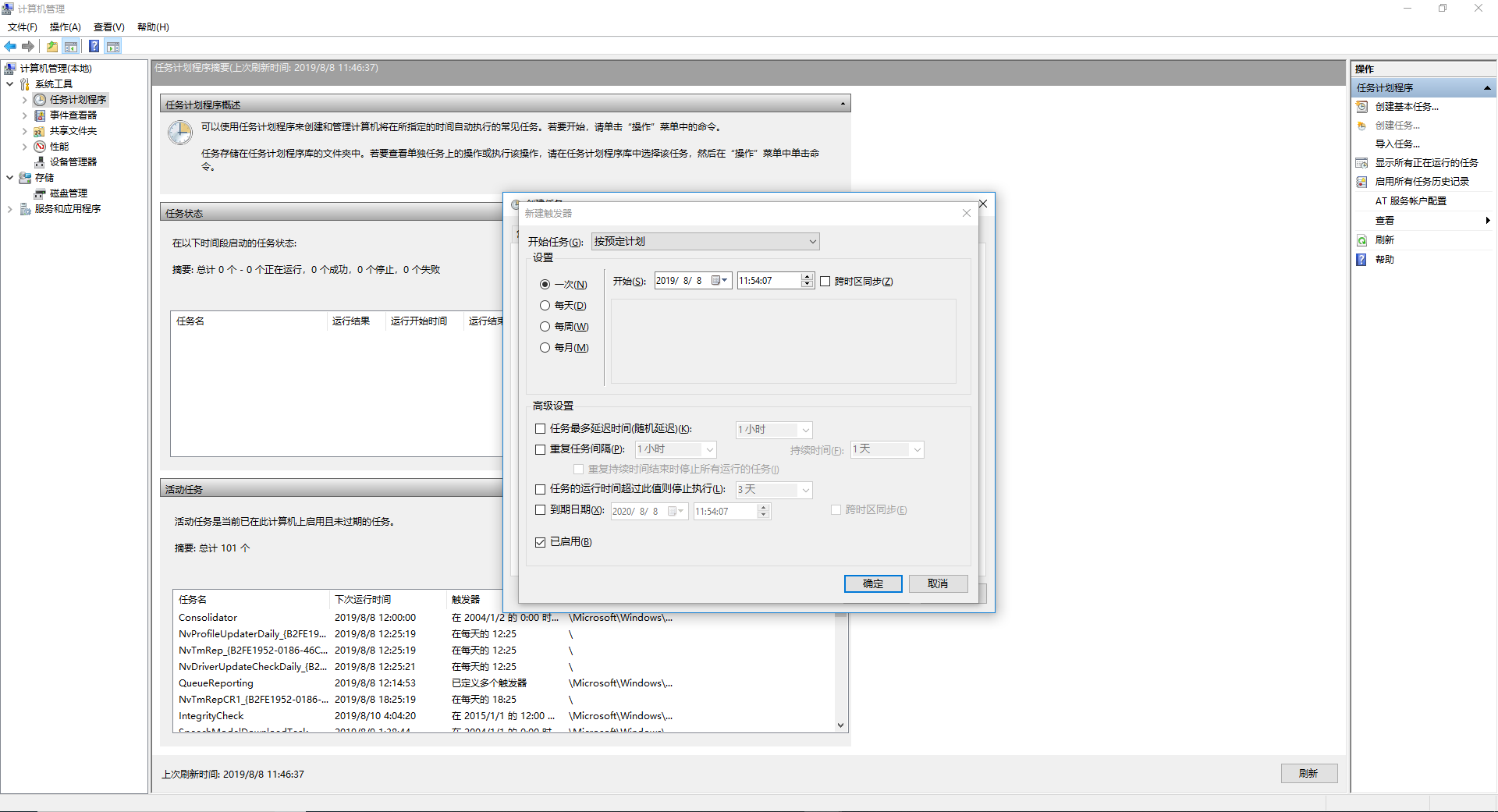Enable 跨时区同步(Z) checkbox next to start time

[x=825, y=282]
